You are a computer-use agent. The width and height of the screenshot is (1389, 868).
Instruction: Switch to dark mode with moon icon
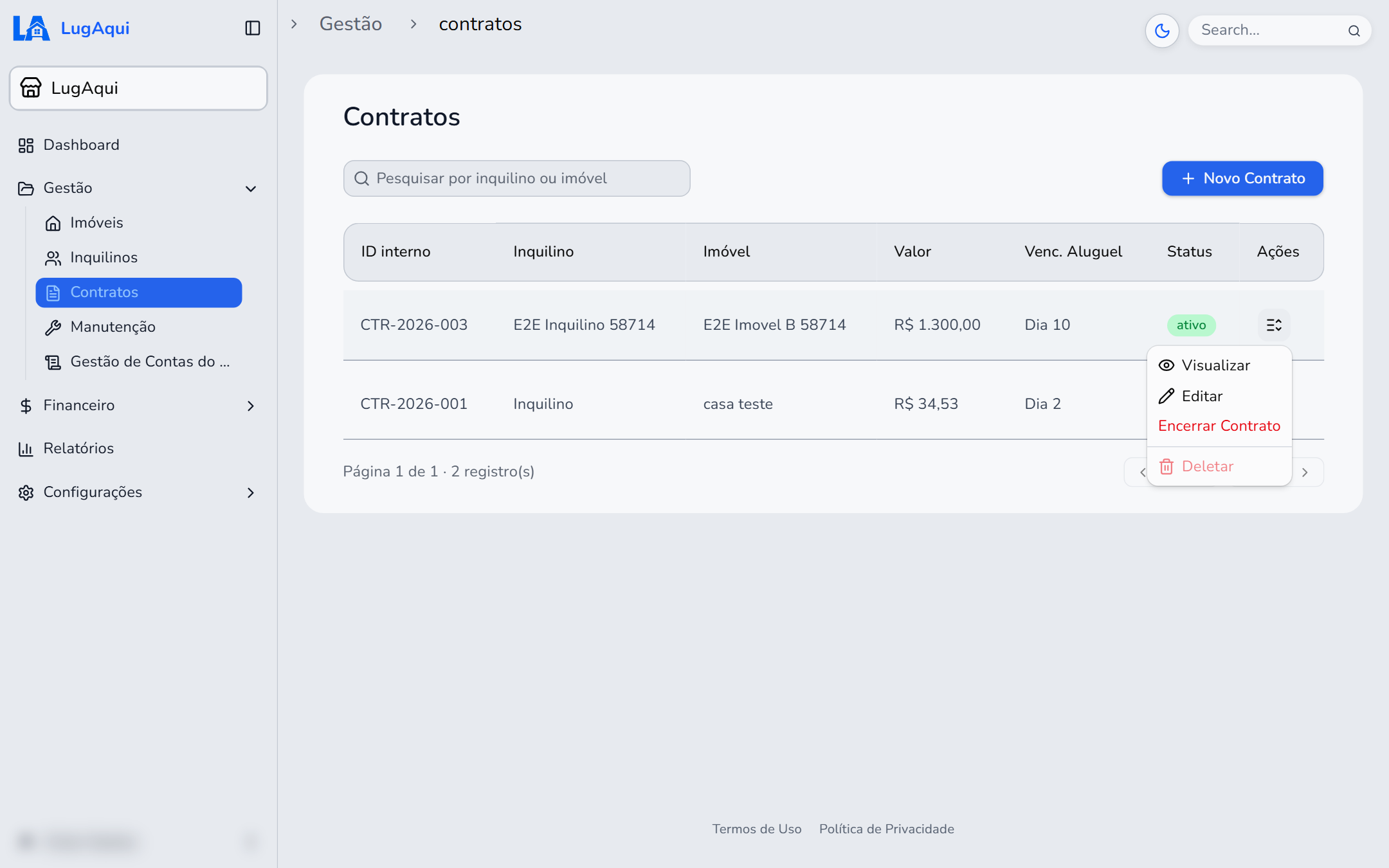pos(1162,30)
